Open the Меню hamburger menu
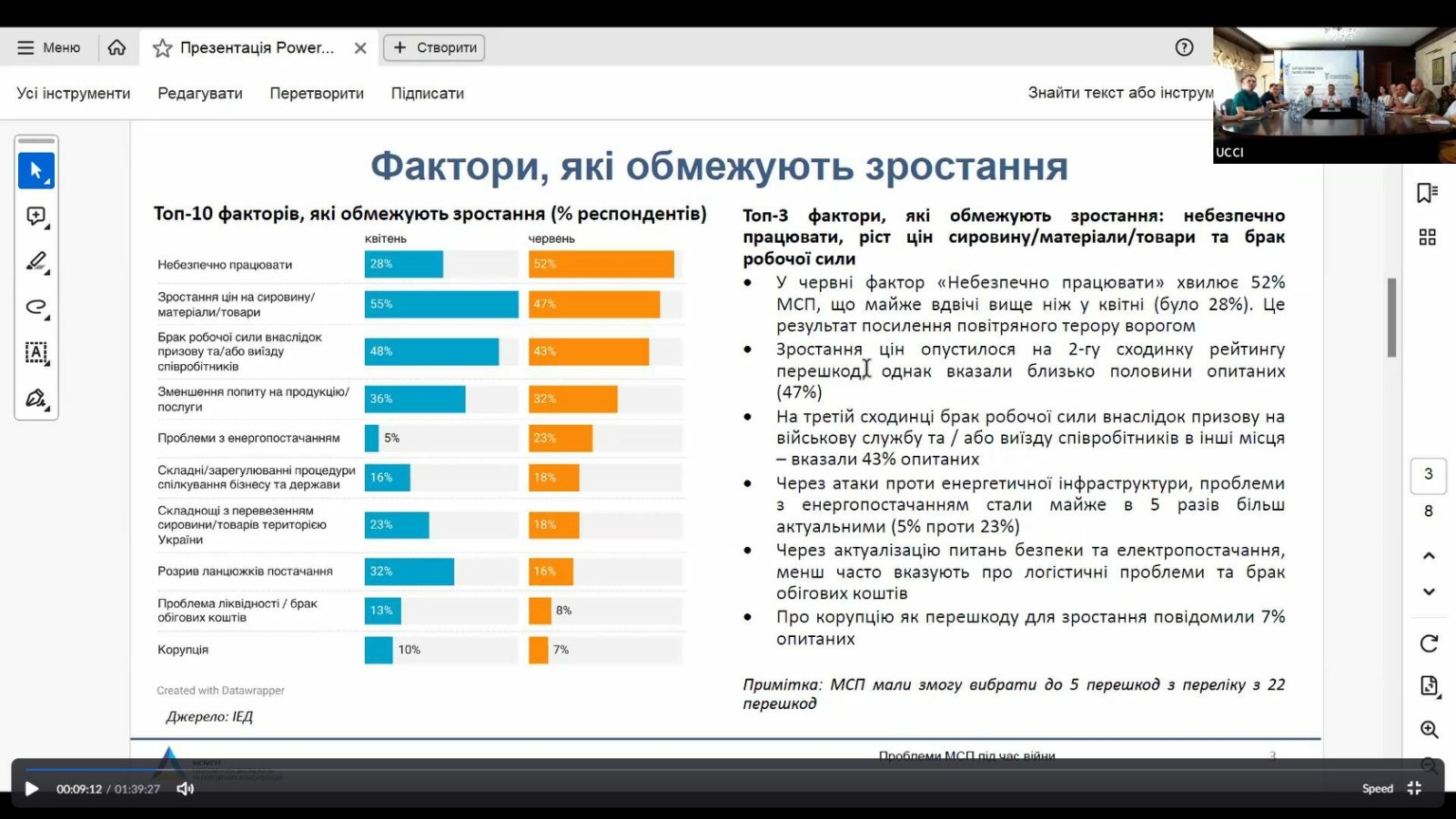Viewport: 1456px width, 819px height. [x=49, y=47]
